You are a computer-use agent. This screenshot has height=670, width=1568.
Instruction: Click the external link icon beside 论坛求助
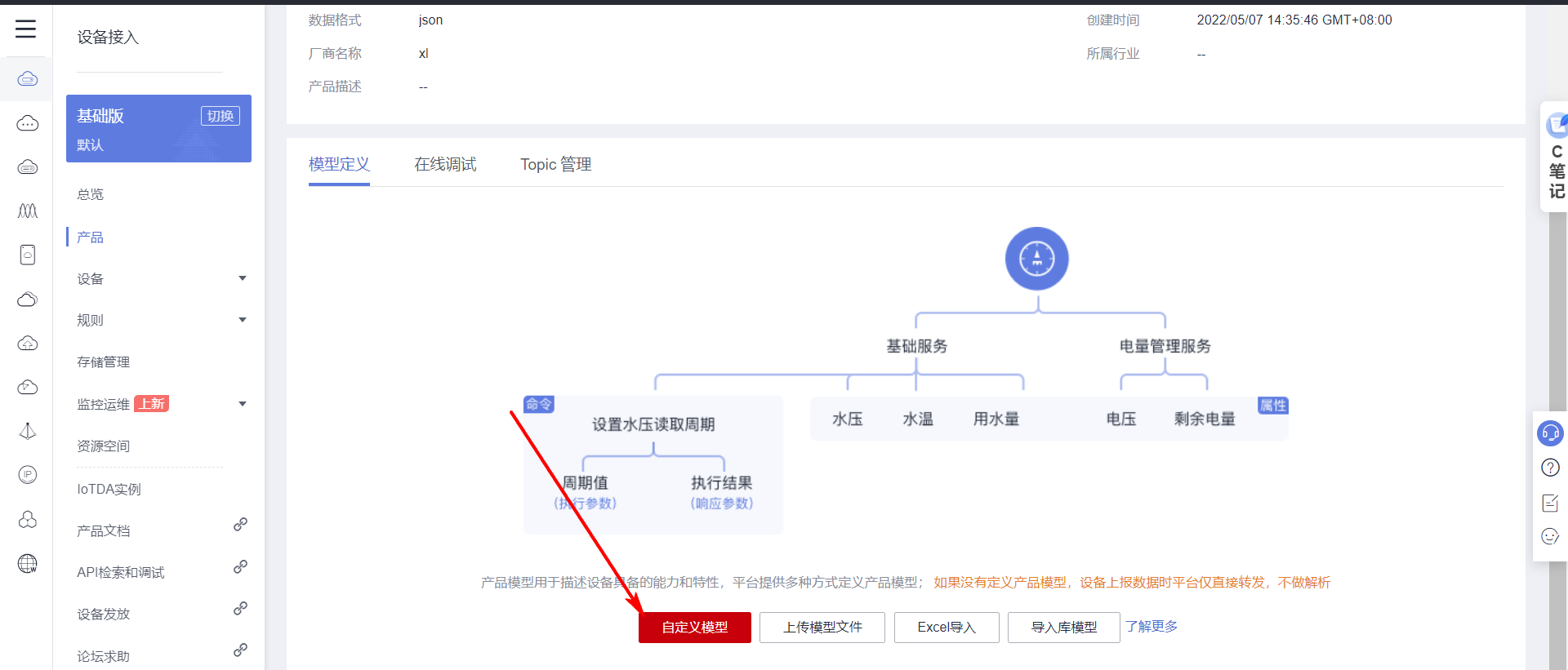[240, 650]
